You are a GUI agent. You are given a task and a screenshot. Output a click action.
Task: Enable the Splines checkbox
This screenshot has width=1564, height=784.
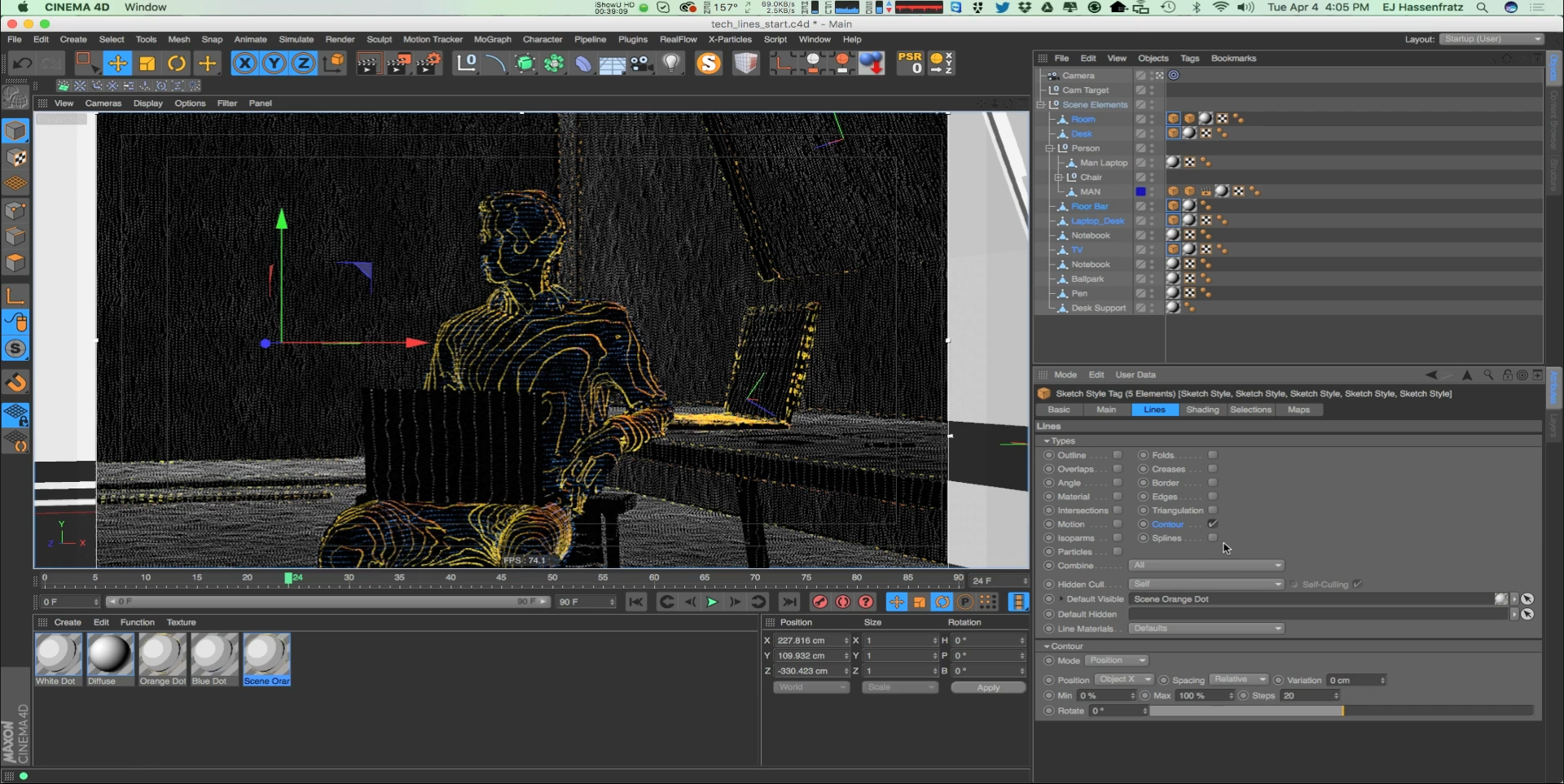(x=1212, y=537)
